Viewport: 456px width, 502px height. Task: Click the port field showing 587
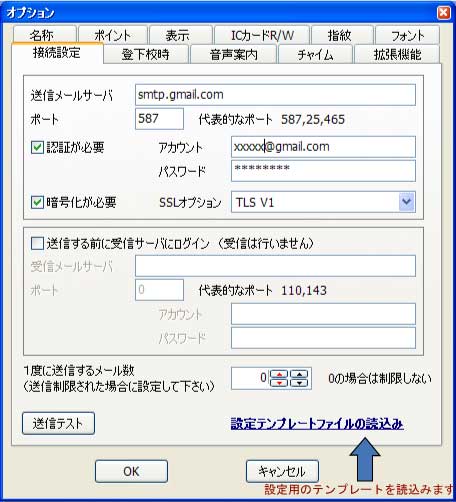click(159, 119)
